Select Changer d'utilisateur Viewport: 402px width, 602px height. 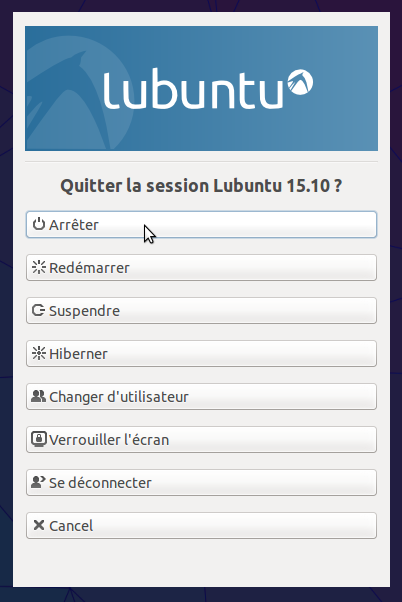pos(201,397)
